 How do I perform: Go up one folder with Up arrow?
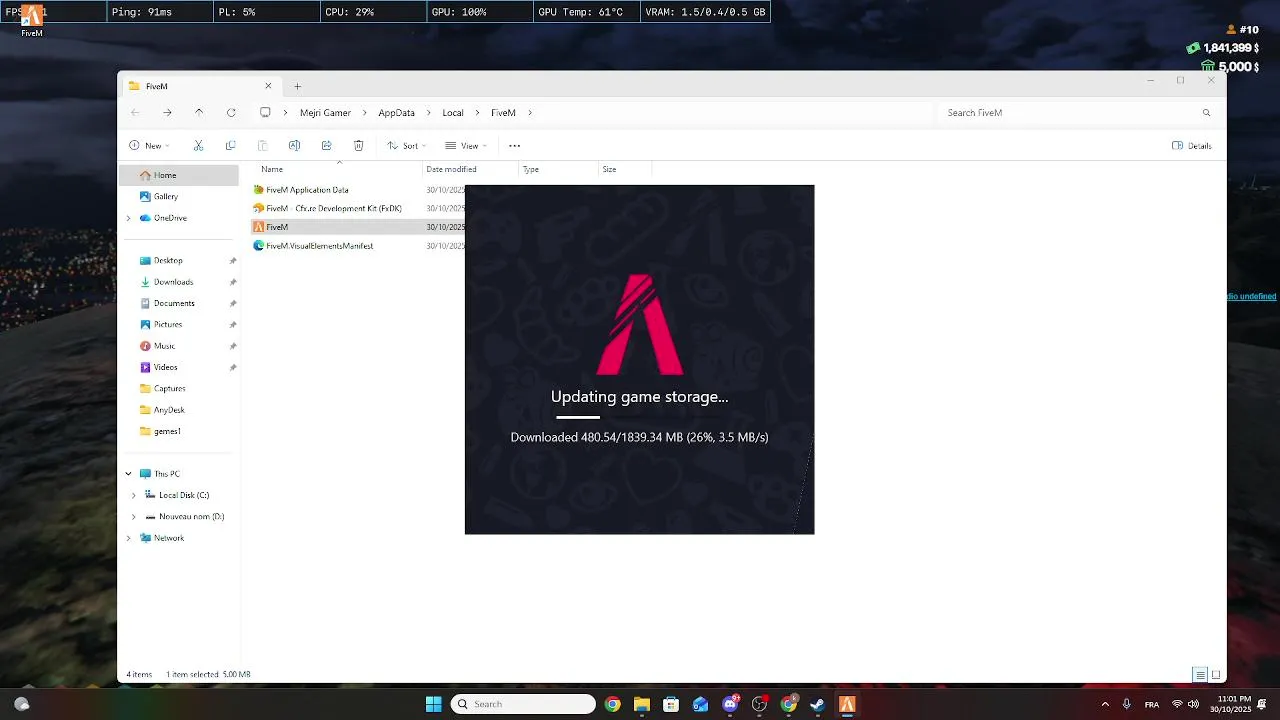point(199,113)
